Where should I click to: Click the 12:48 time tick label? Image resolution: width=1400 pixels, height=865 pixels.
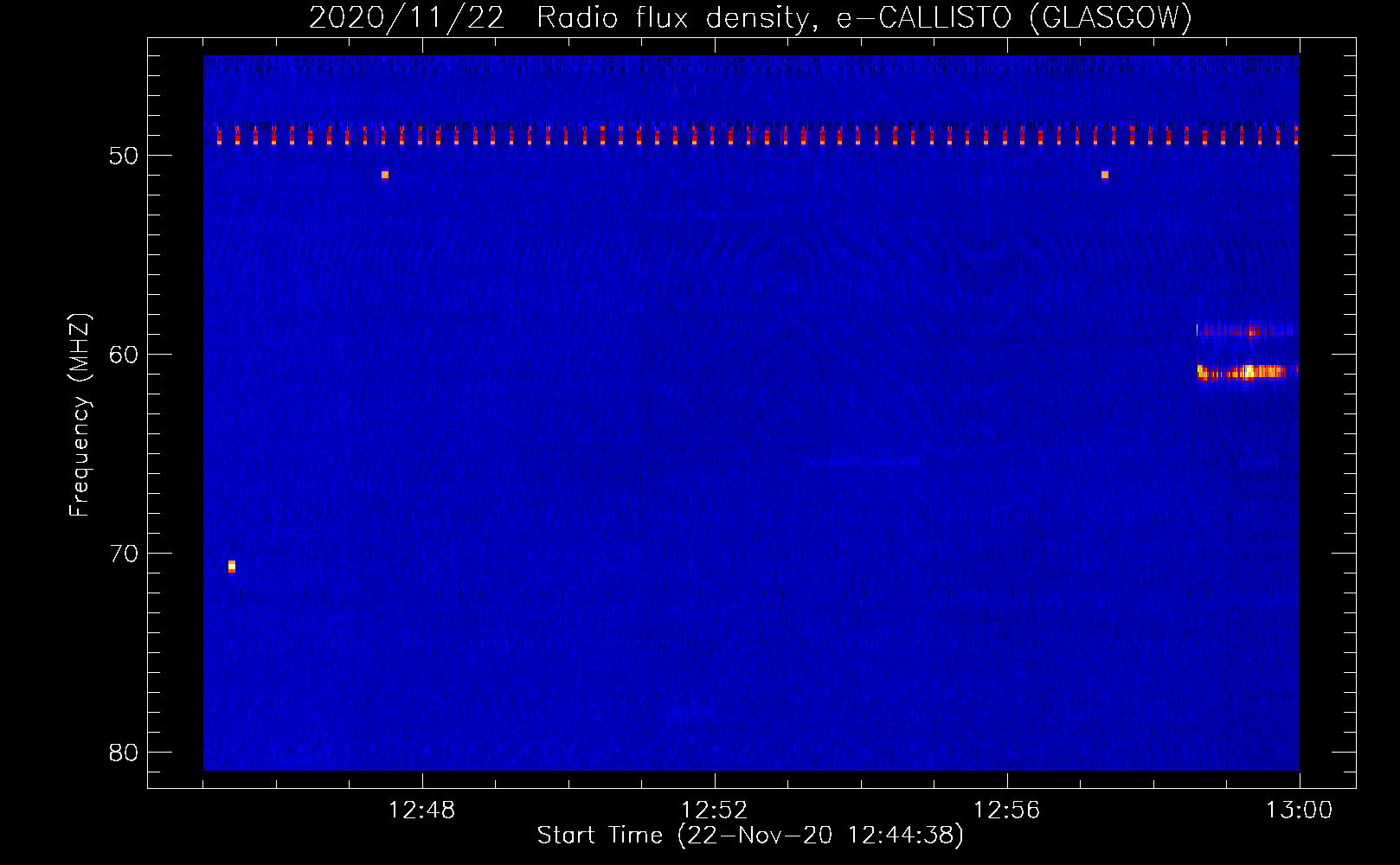pos(422,811)
